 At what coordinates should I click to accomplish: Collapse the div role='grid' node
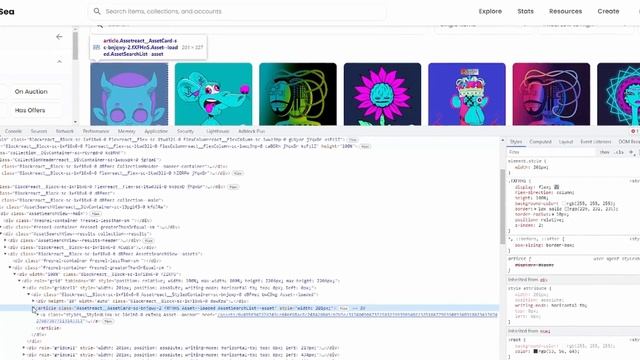coord(19,281)
